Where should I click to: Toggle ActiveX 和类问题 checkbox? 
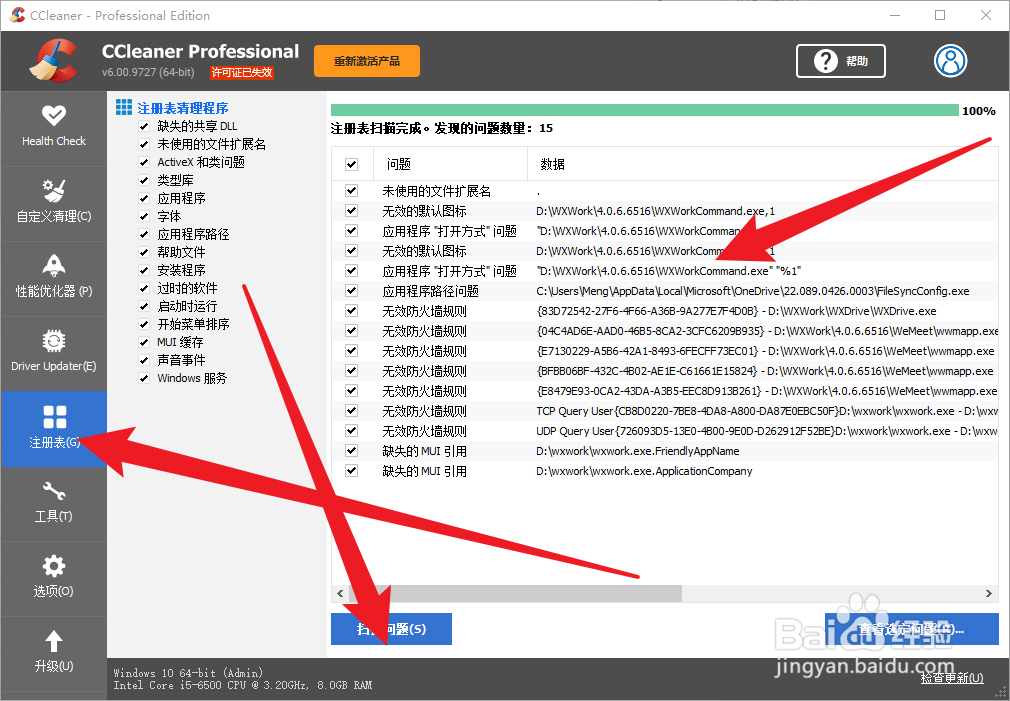tap(144, 162)
